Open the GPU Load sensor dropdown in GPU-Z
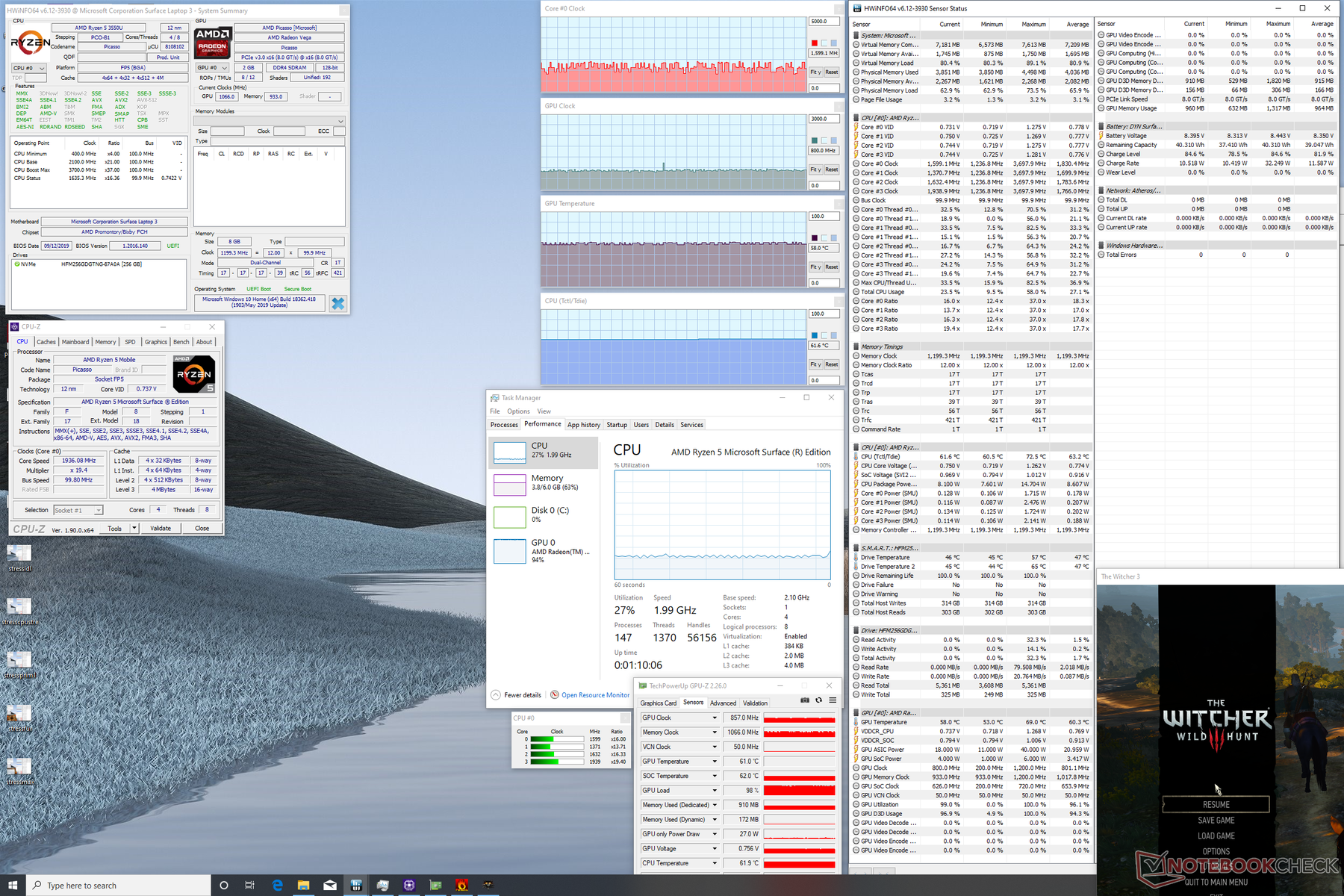This screenshot has width=1344, height=896. 715,791
